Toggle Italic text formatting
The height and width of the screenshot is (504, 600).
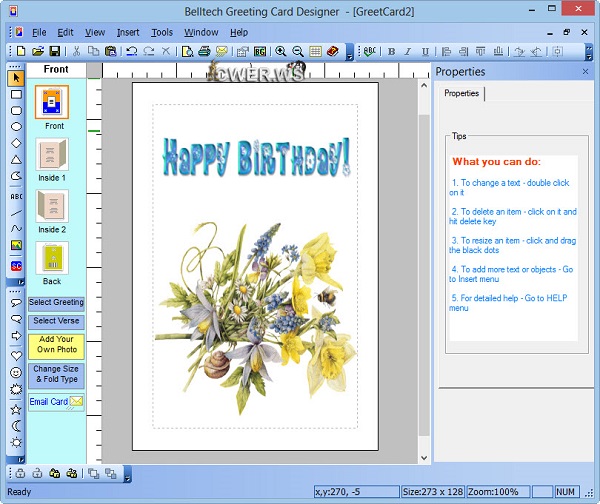409,51
